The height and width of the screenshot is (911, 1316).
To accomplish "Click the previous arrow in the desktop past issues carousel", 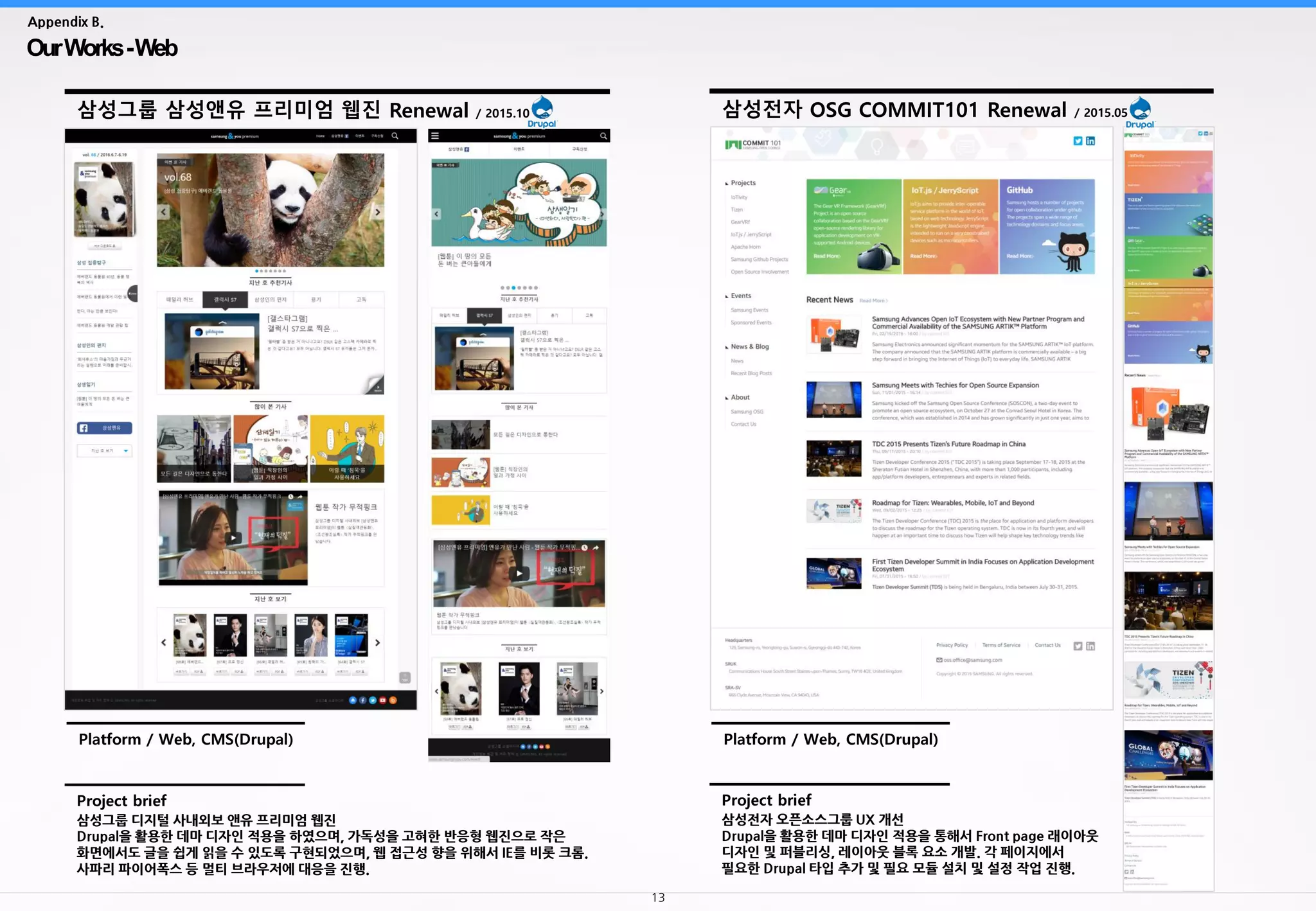I will tap(164, 642).
